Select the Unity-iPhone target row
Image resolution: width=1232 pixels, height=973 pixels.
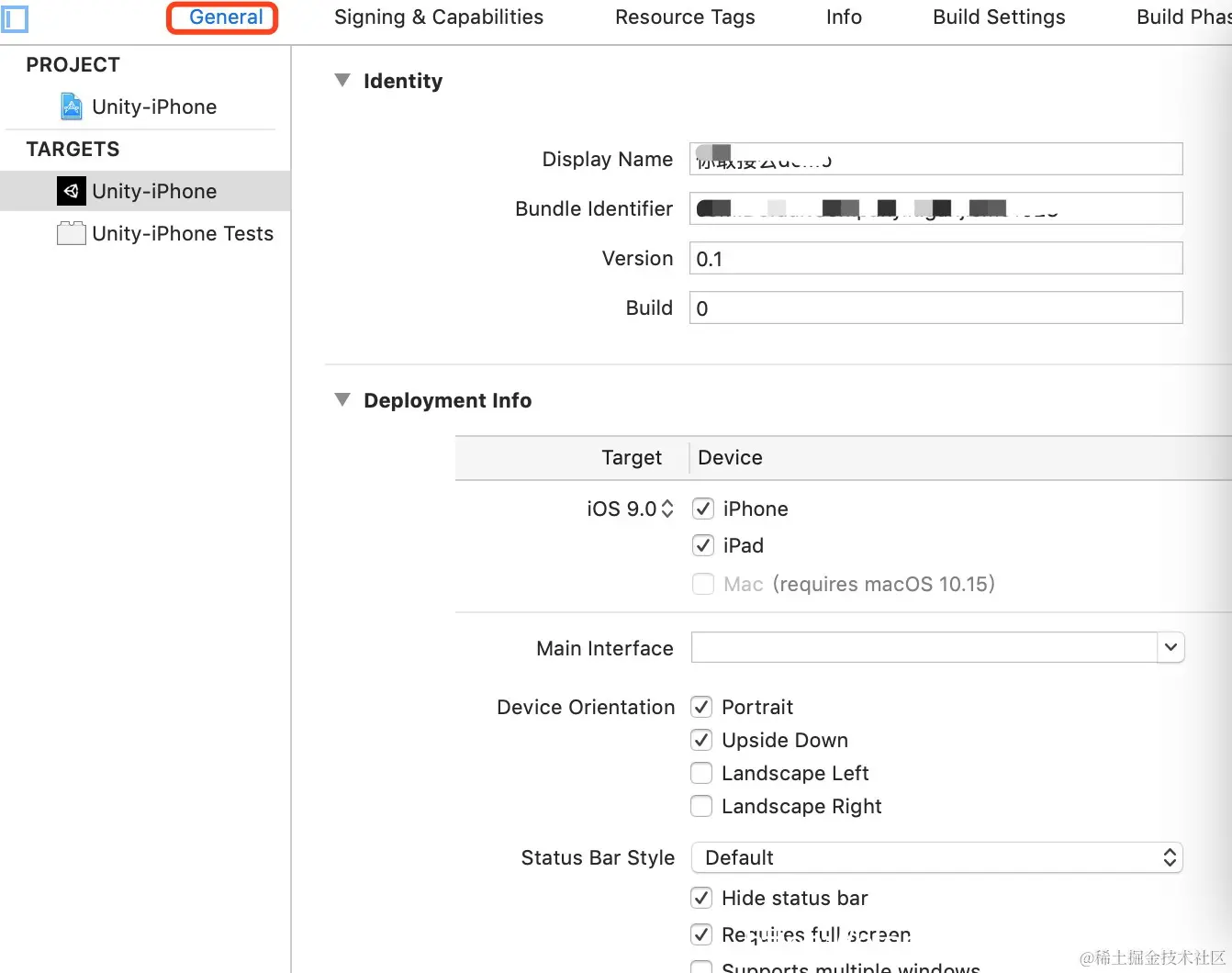pyautogui.click(x=145, y=191)
